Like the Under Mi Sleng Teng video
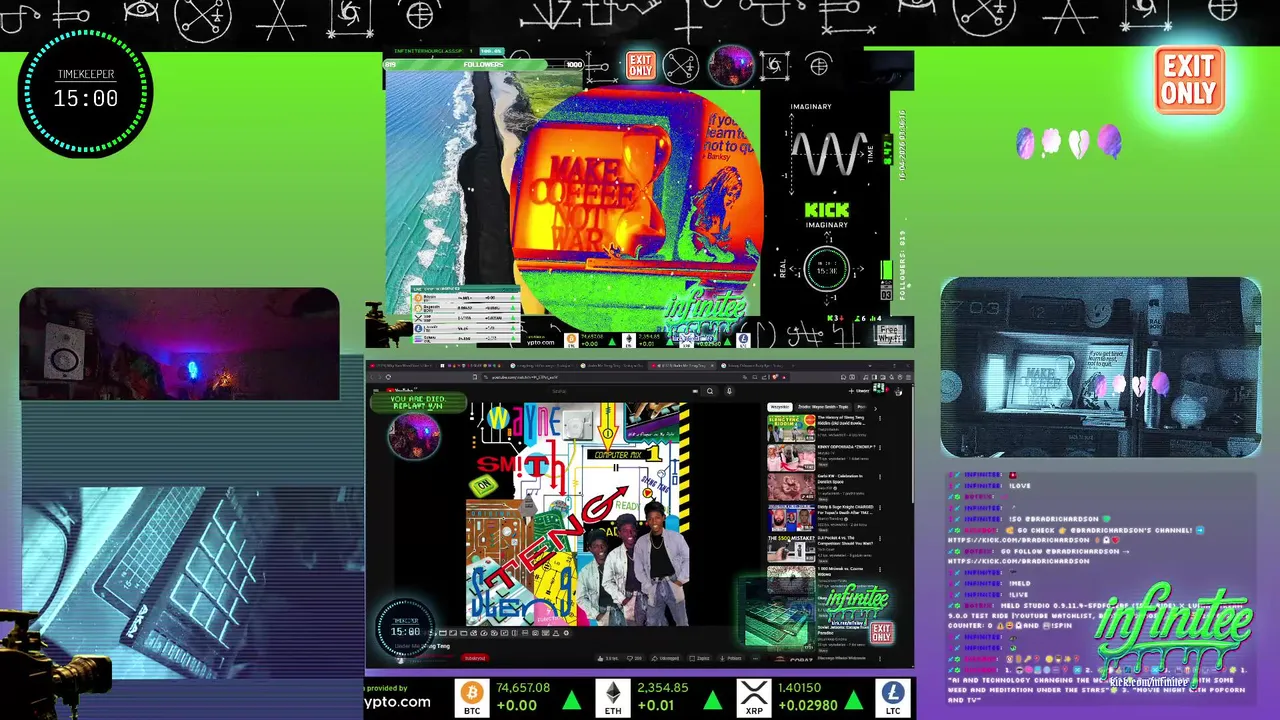Image resolution: width=1280 pixels, height=720 pixels. pyautogui.click(x=608, y=658)
